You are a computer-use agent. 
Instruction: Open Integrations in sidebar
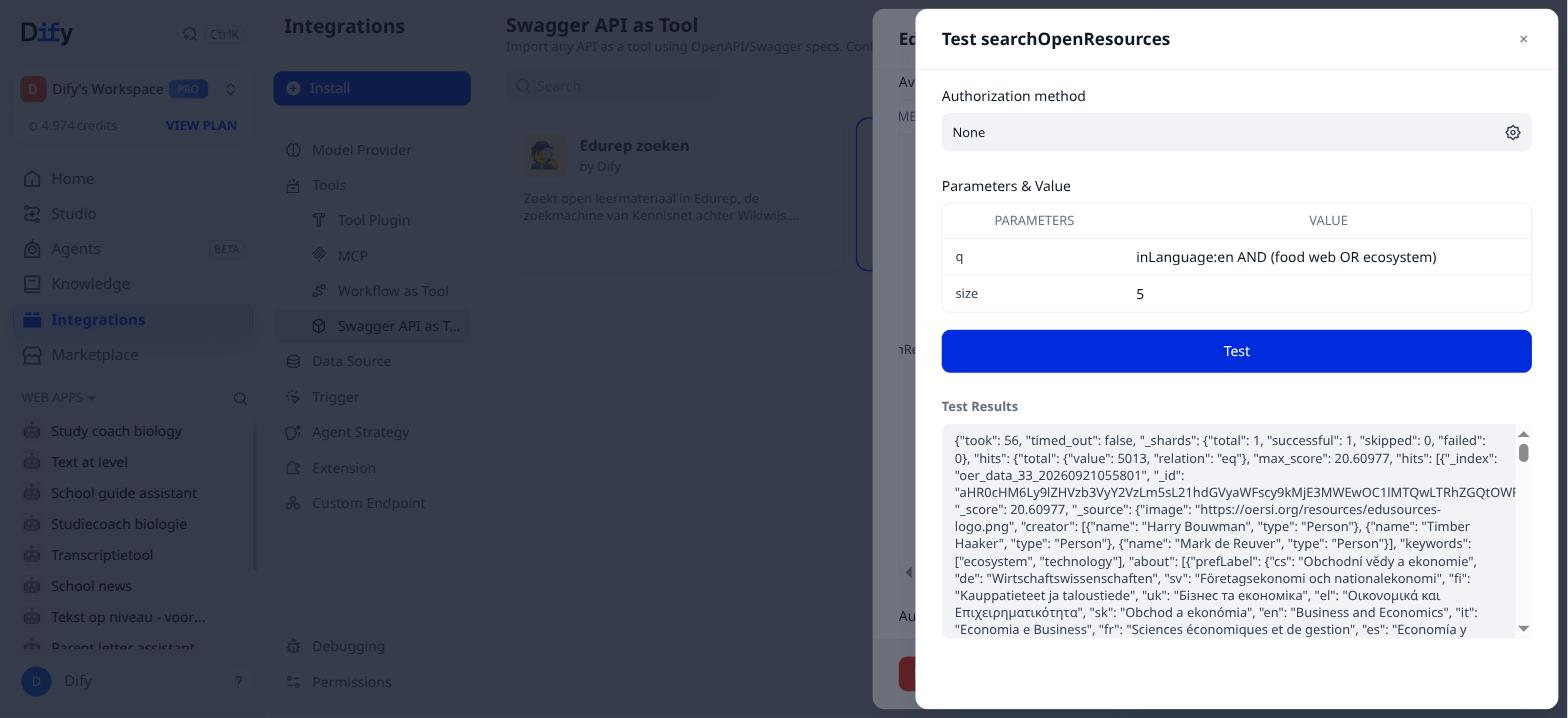click(132, 320)
